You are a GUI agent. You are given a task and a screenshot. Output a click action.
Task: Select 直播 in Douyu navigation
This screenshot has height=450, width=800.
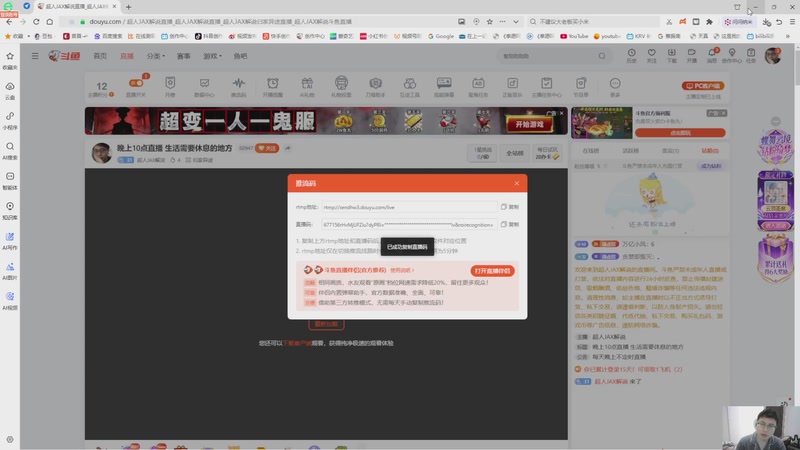(x=127, y=56)
